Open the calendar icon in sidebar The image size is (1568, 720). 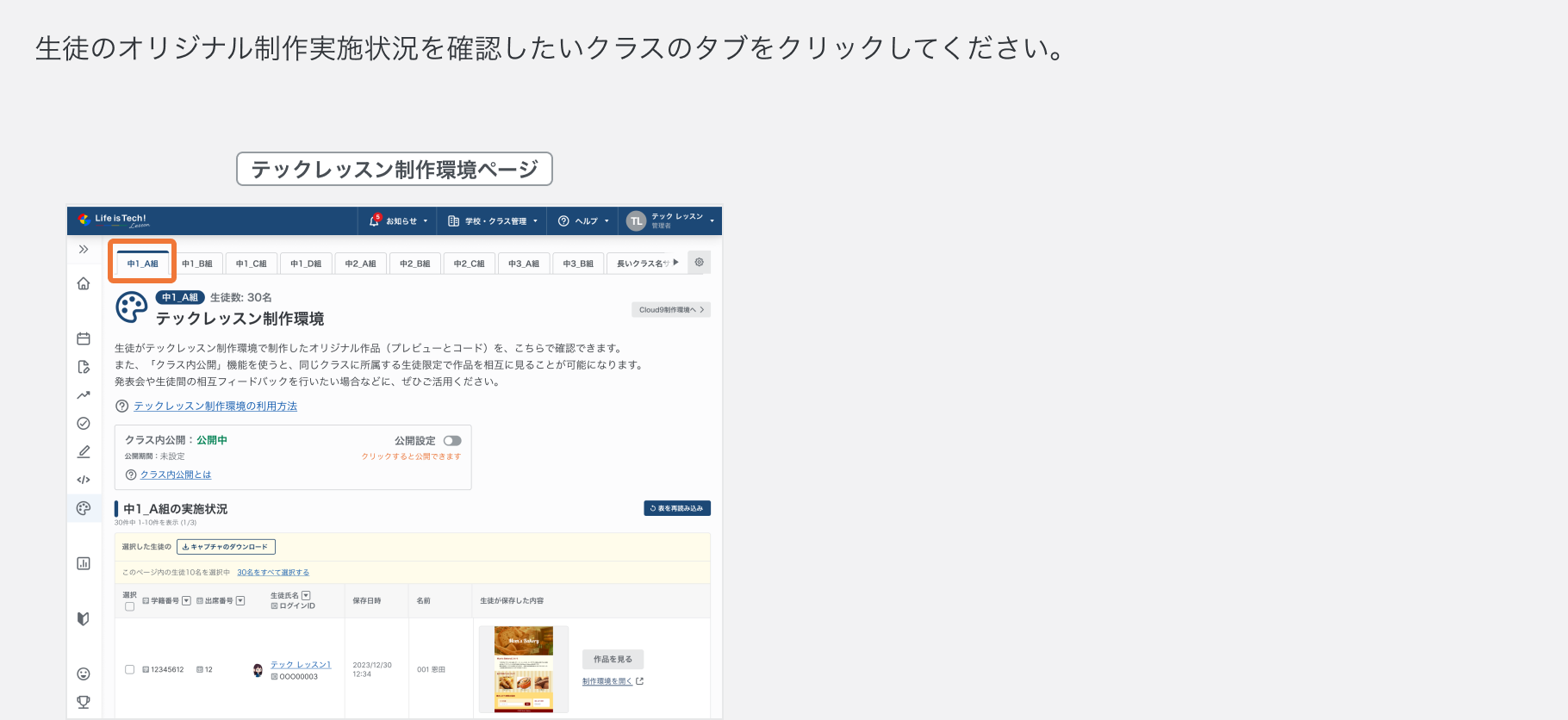[x=84, y=338]
